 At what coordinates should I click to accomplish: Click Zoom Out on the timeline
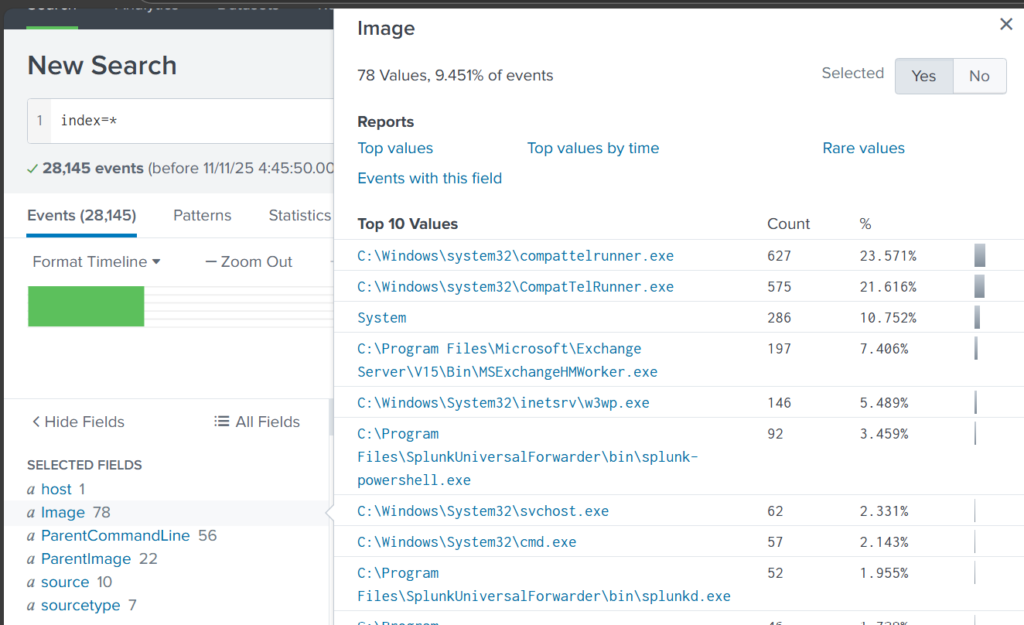click(248, 262)
